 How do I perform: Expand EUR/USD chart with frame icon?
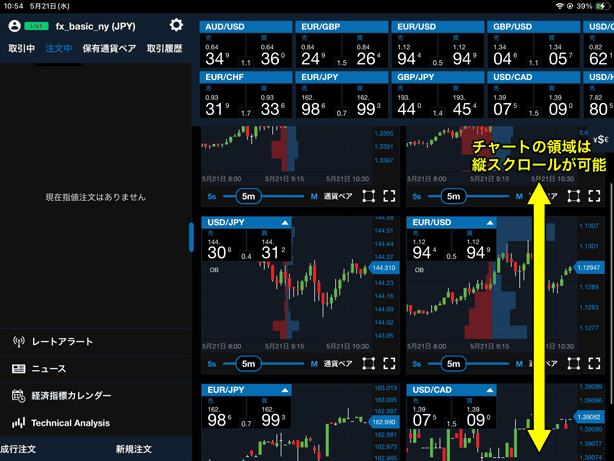pyautogui.click(x=574, y=363)
